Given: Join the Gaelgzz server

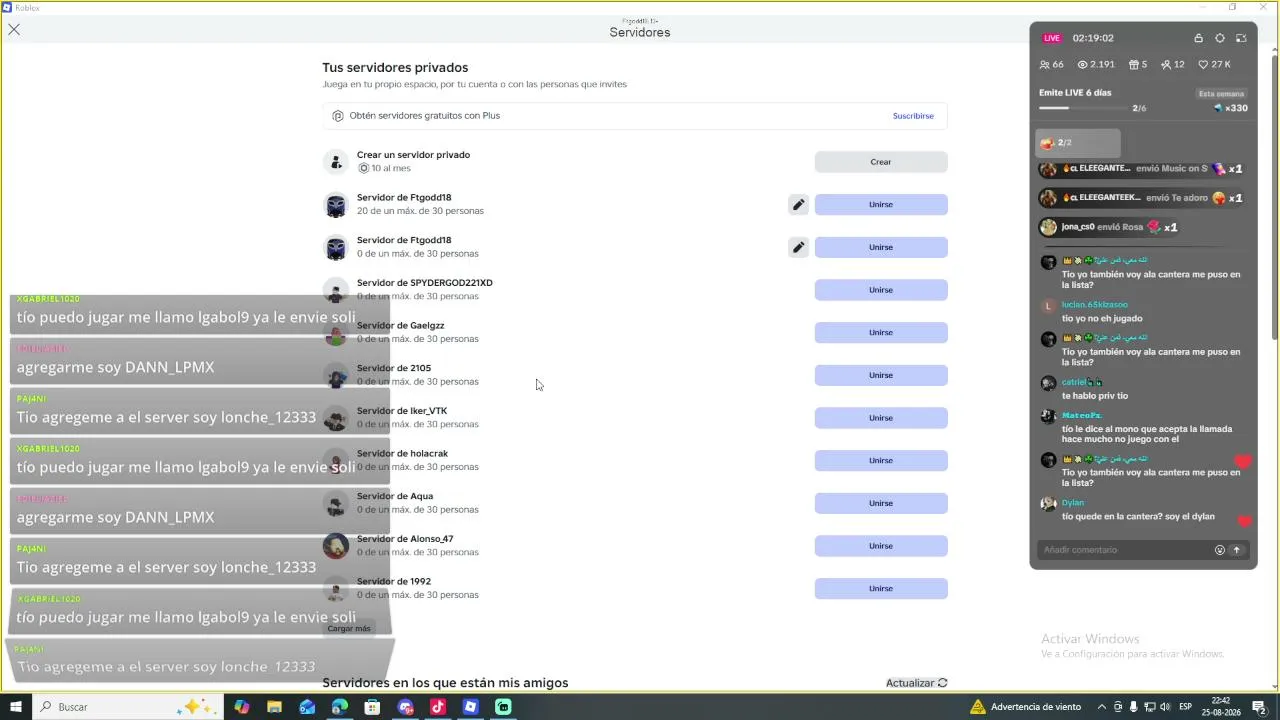Looking at the screenshot, I should click(881, 333).
